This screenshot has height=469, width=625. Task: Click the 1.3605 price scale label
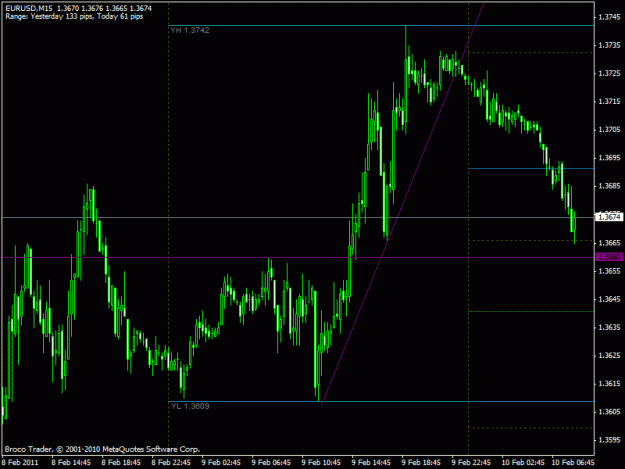(x=609, y=412)
